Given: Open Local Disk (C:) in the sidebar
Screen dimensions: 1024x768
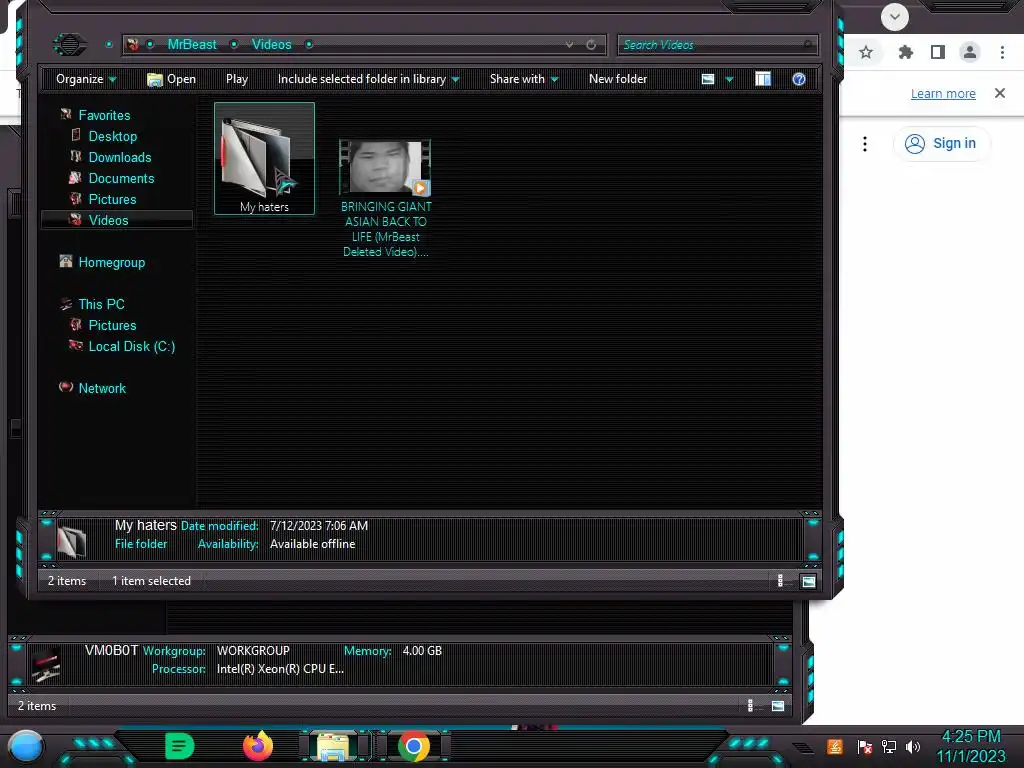Looking at the screenshot, I should (132, 346).
